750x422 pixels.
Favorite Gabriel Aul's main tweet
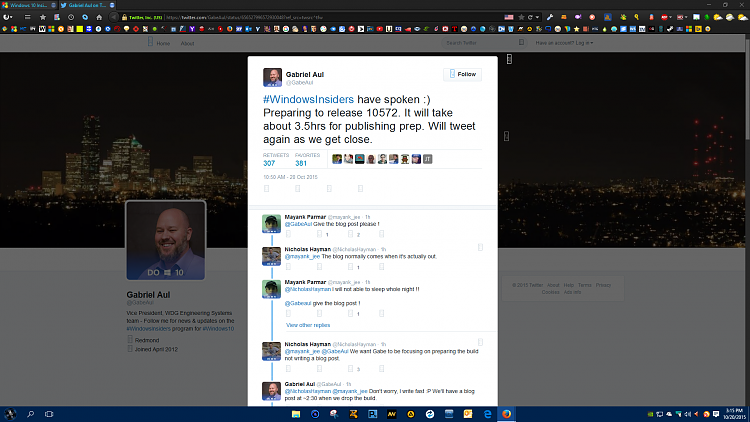click(329, 189)
